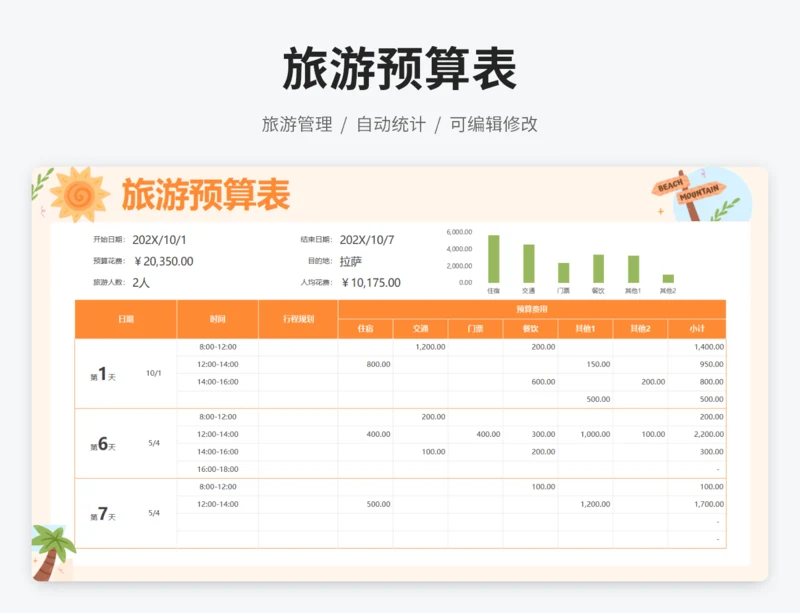Select Day 1 time cell 14:00-16:00
800x613 pixels.
point(218,382)
